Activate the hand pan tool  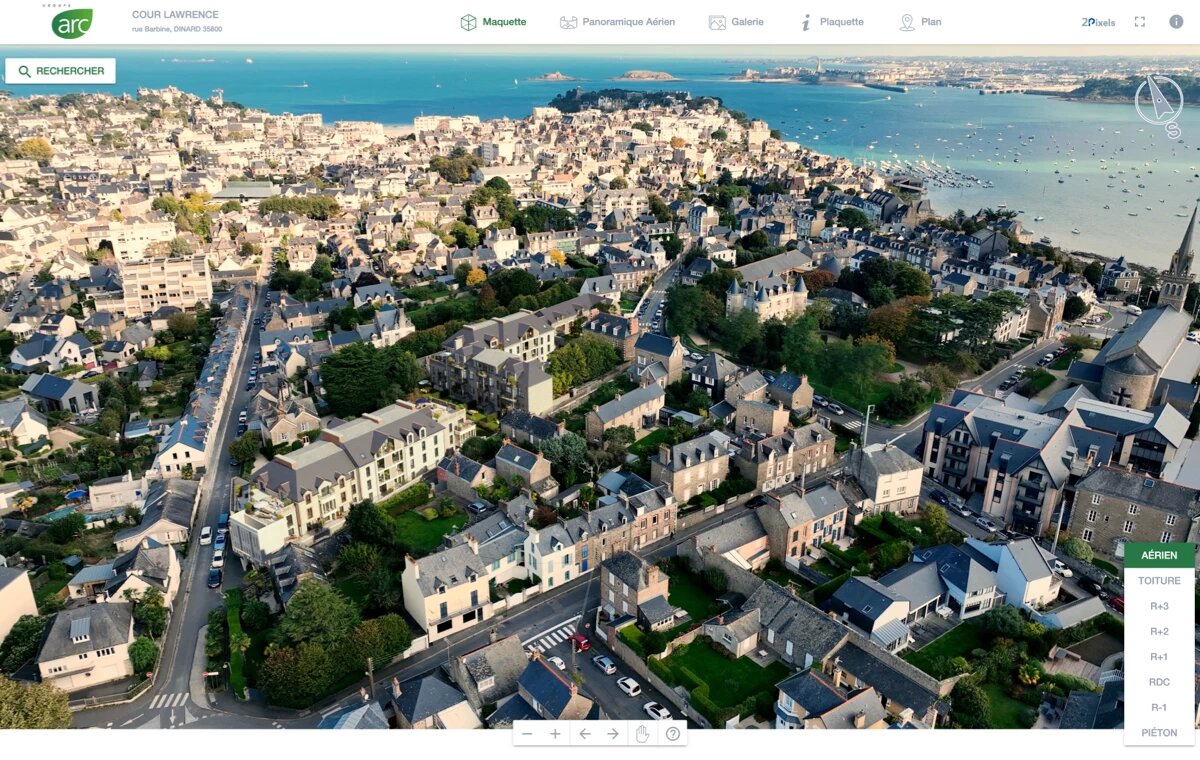click(x=642, y=734)
